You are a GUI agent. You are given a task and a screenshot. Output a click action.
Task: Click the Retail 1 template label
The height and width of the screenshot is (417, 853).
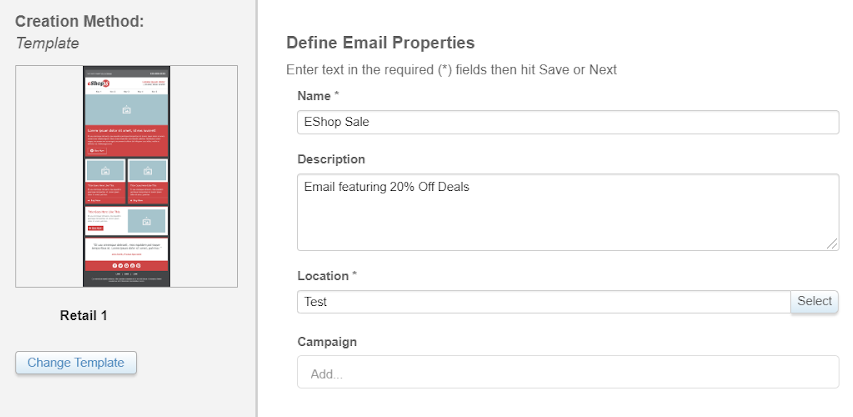pyautogui.click(x=84, y=315)
